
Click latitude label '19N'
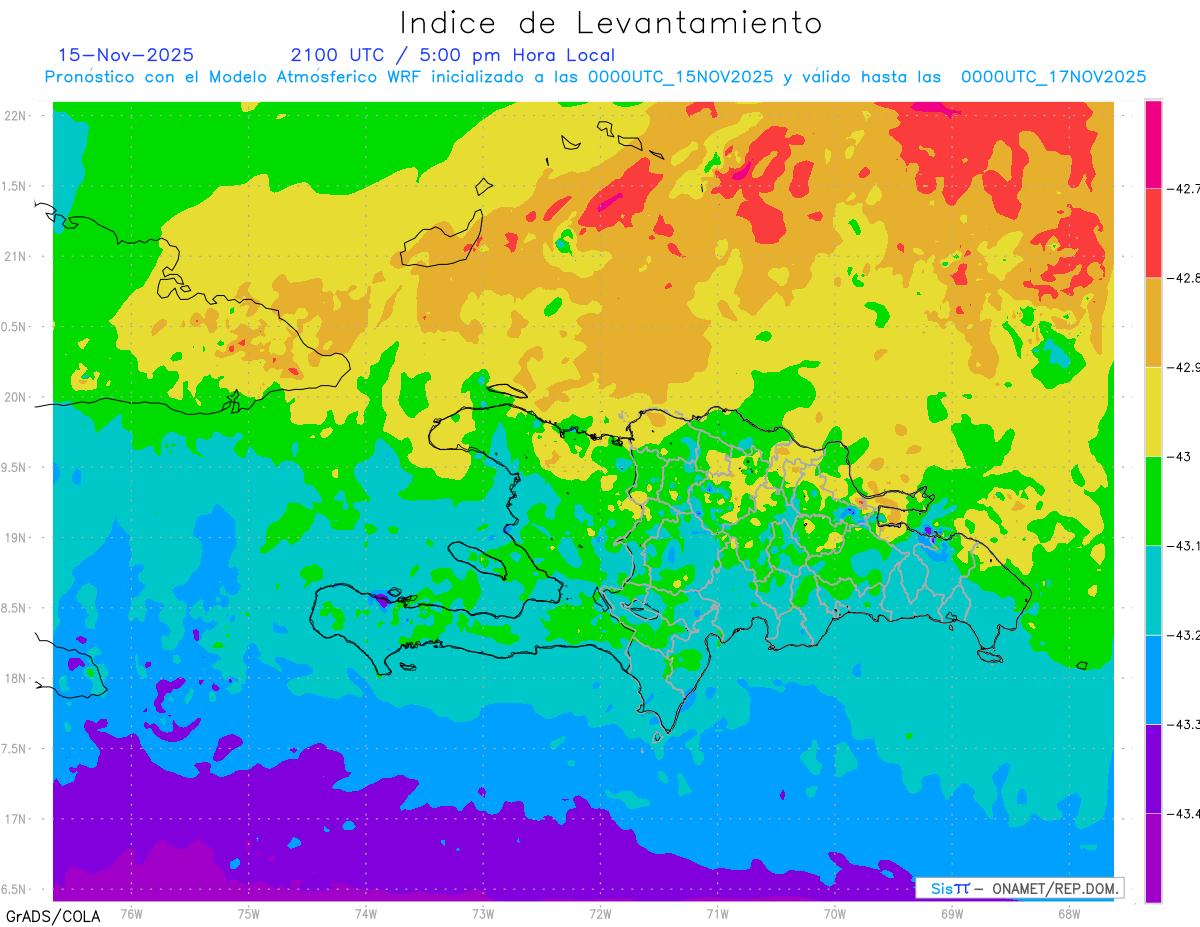point(16,538)
